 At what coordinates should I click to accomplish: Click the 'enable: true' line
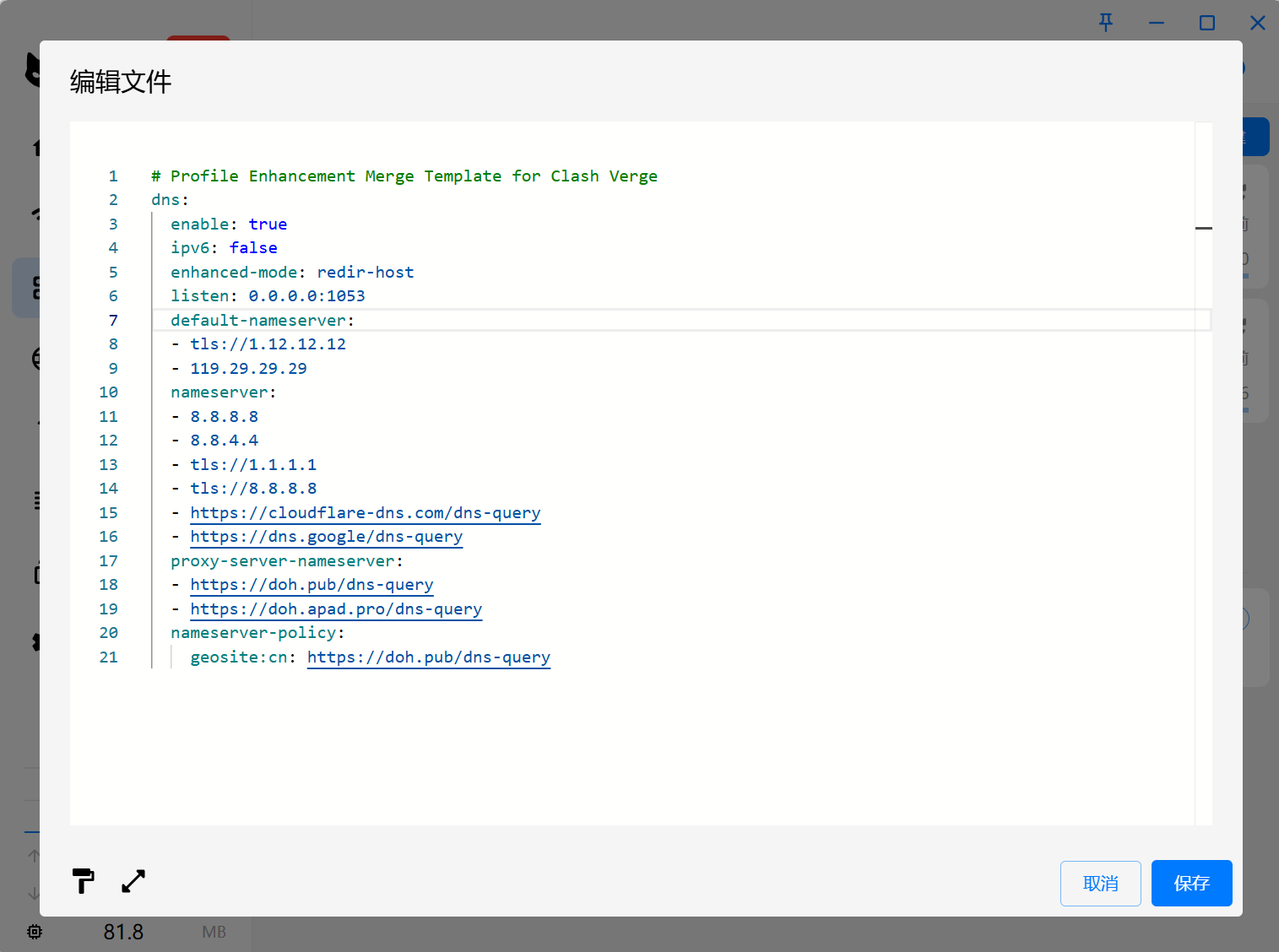(229, 224)
